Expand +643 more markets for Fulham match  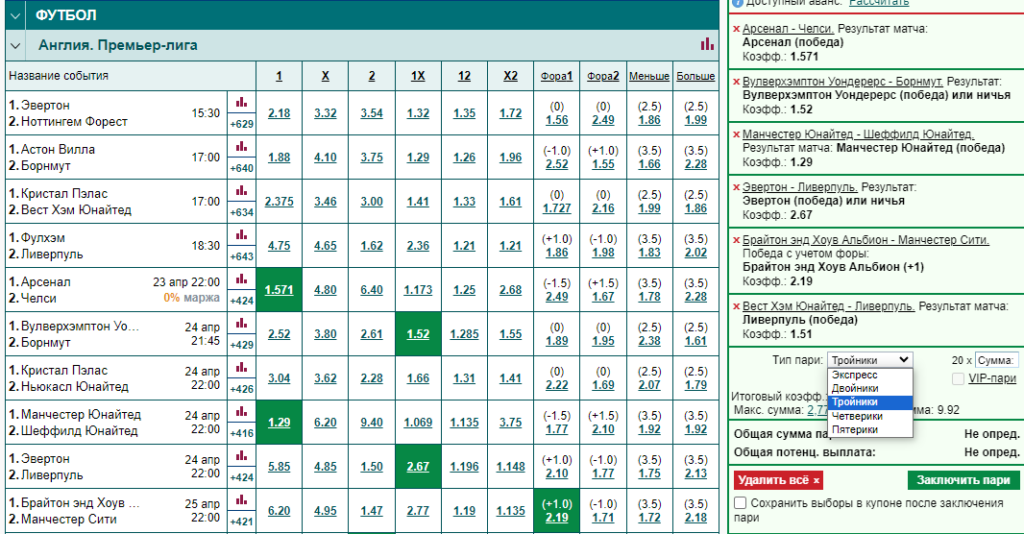[x=242, y=257]
